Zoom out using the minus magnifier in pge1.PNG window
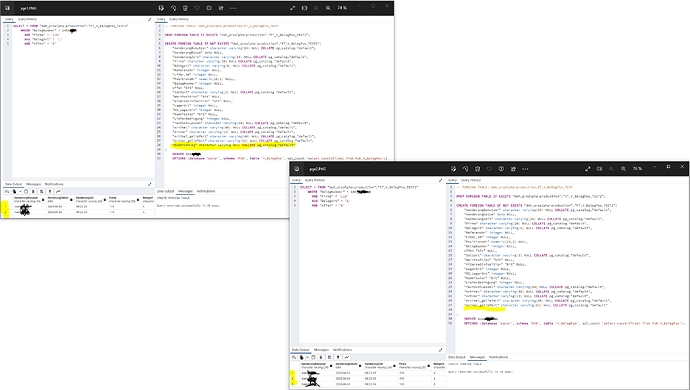Viewport: 690px width, 390px height. (x=316, y=8)
